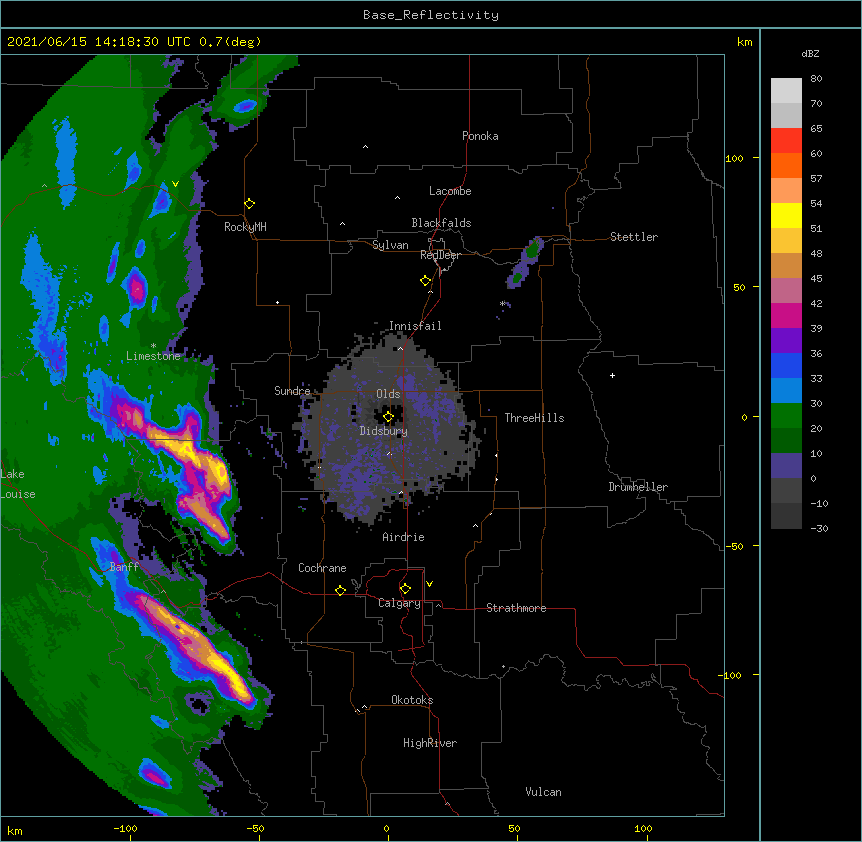Click the 100 tick label on the vertical axis
The image size is (862, 842).
tap(734, 158)
